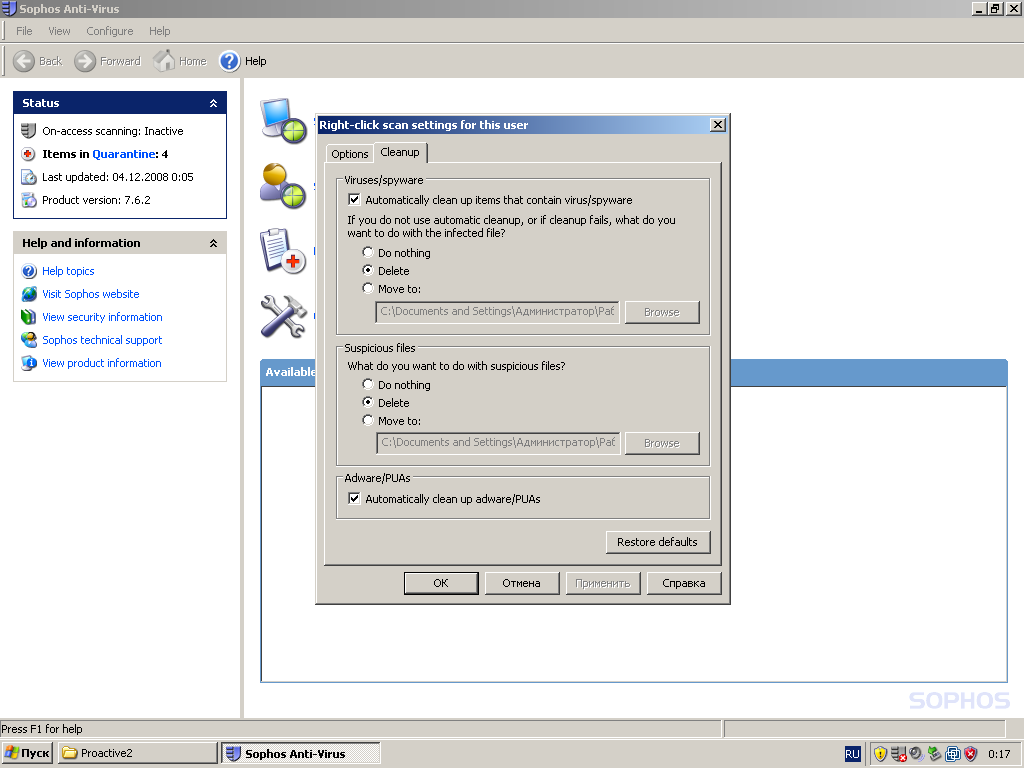
Task: Click Sophos Anti-Virus taskbar button
Action: point(300,753)
